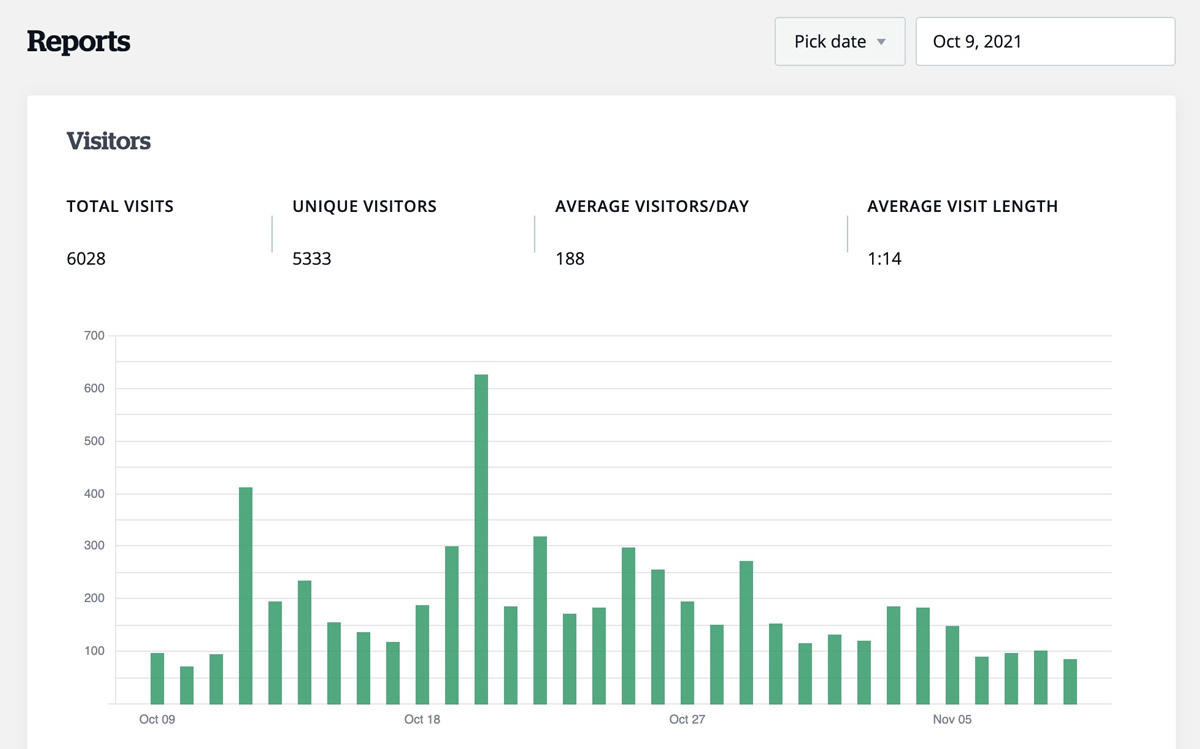Click the Nov 05 axis label
The height and width of the screenshot is (749, 1200).
(952, 720)
